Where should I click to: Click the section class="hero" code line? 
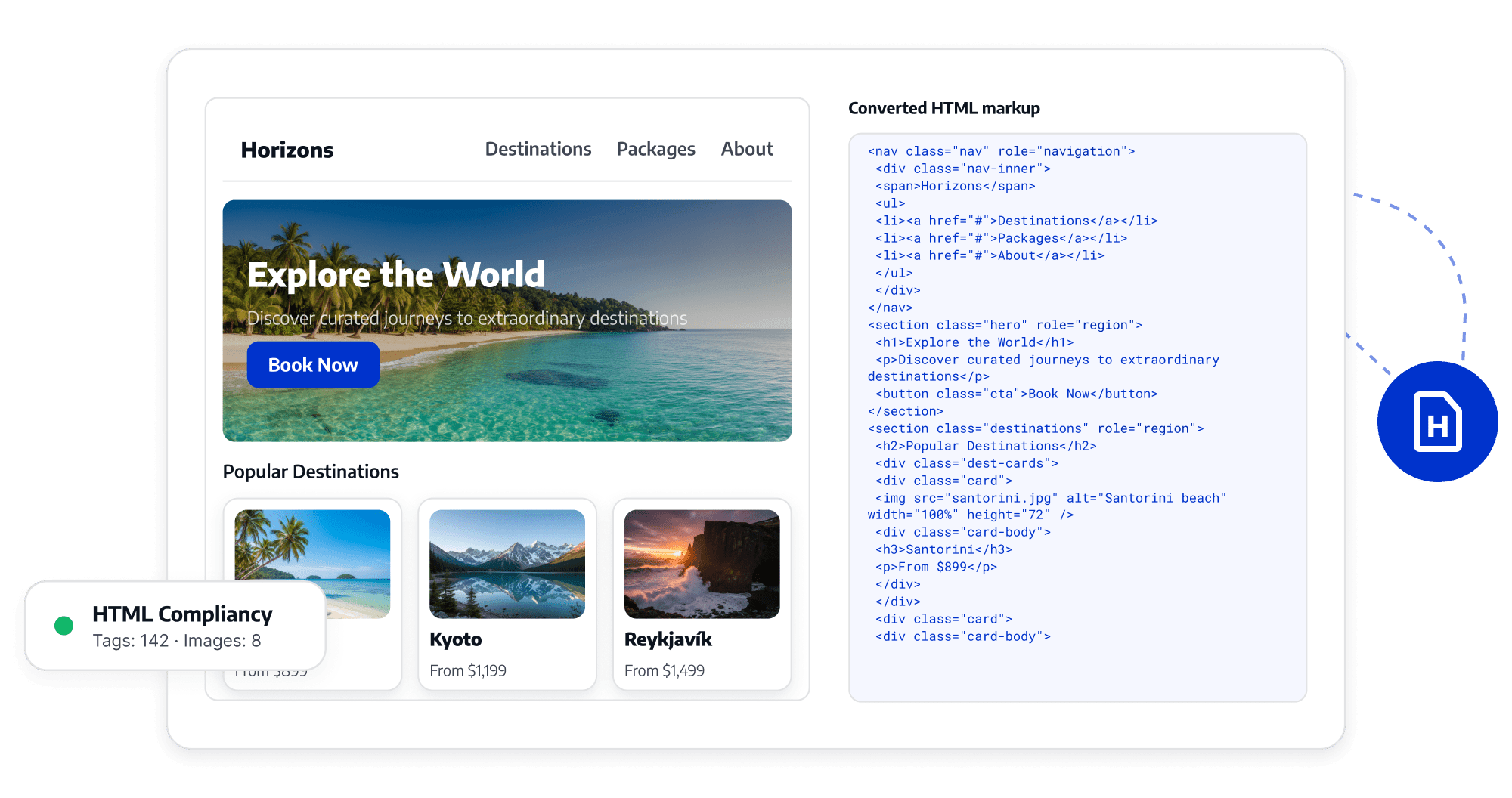pos(1005,325)
